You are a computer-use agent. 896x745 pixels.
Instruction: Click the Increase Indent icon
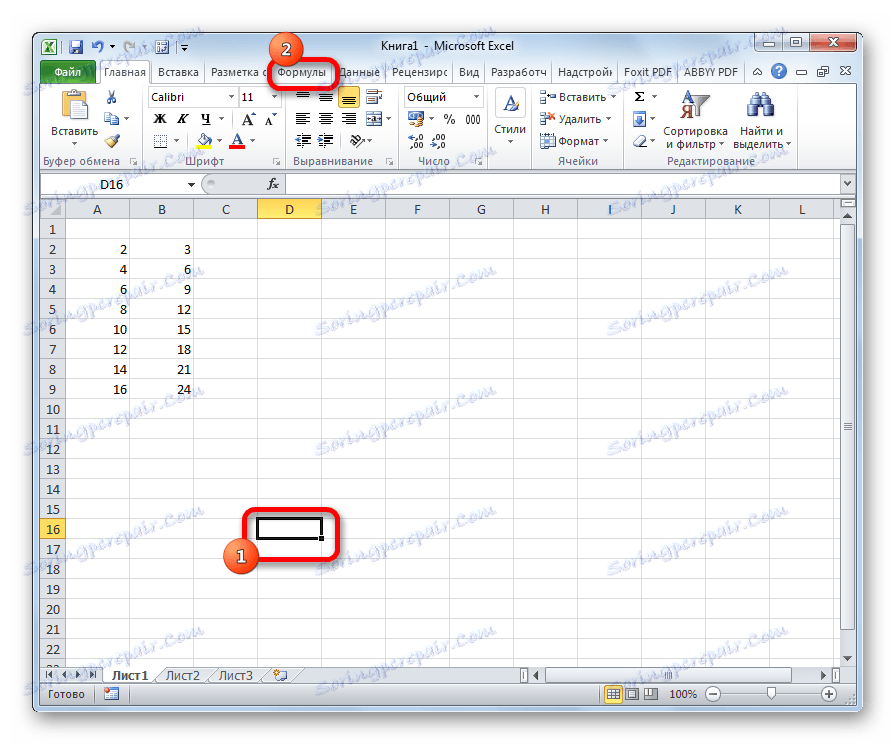[326, 141]
